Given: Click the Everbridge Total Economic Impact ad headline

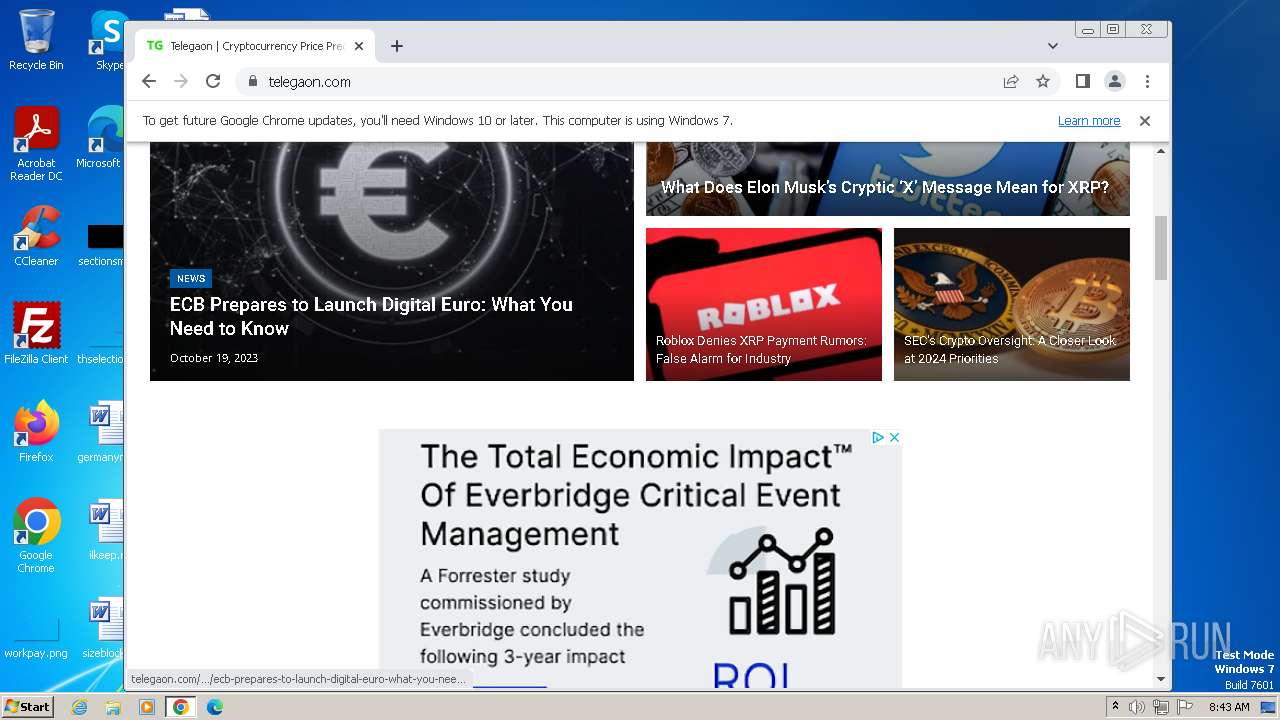Looking at the screenshot, I should 636,495.
